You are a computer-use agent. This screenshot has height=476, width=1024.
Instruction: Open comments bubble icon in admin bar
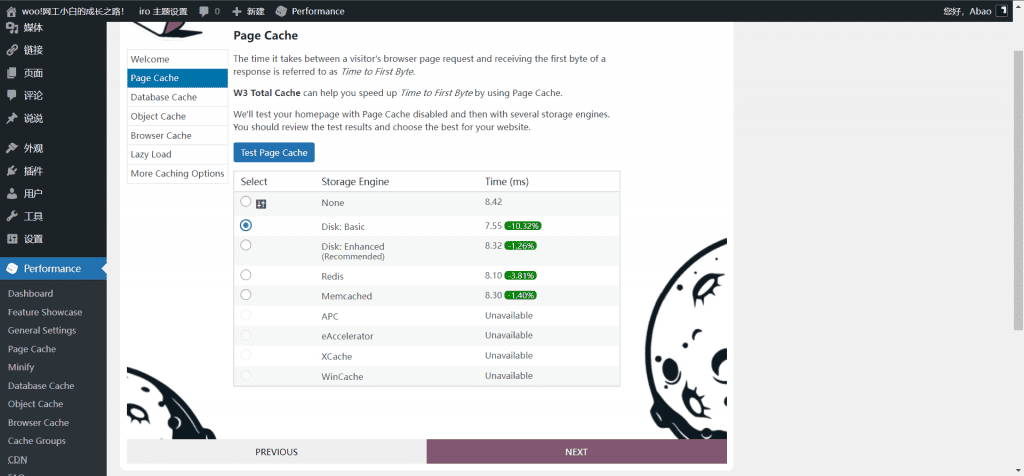click(x=204, y=11)
